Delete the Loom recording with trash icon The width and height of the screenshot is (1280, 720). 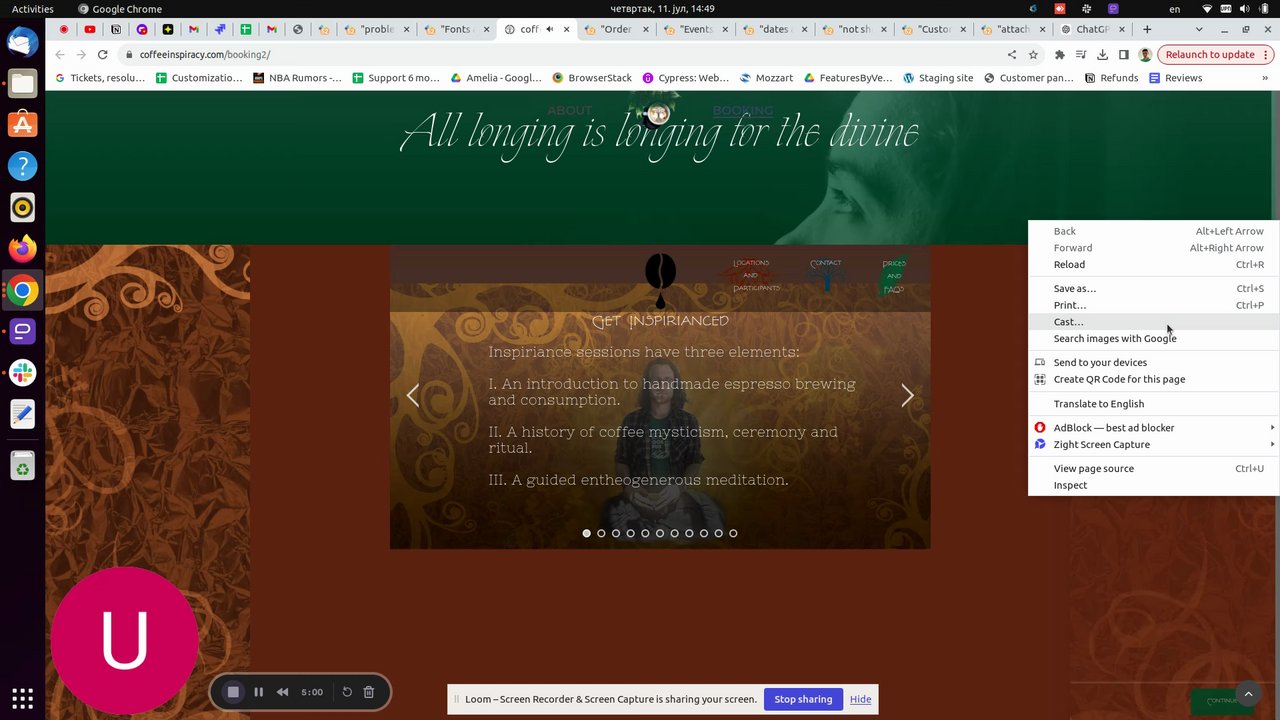tap(369, 692)
